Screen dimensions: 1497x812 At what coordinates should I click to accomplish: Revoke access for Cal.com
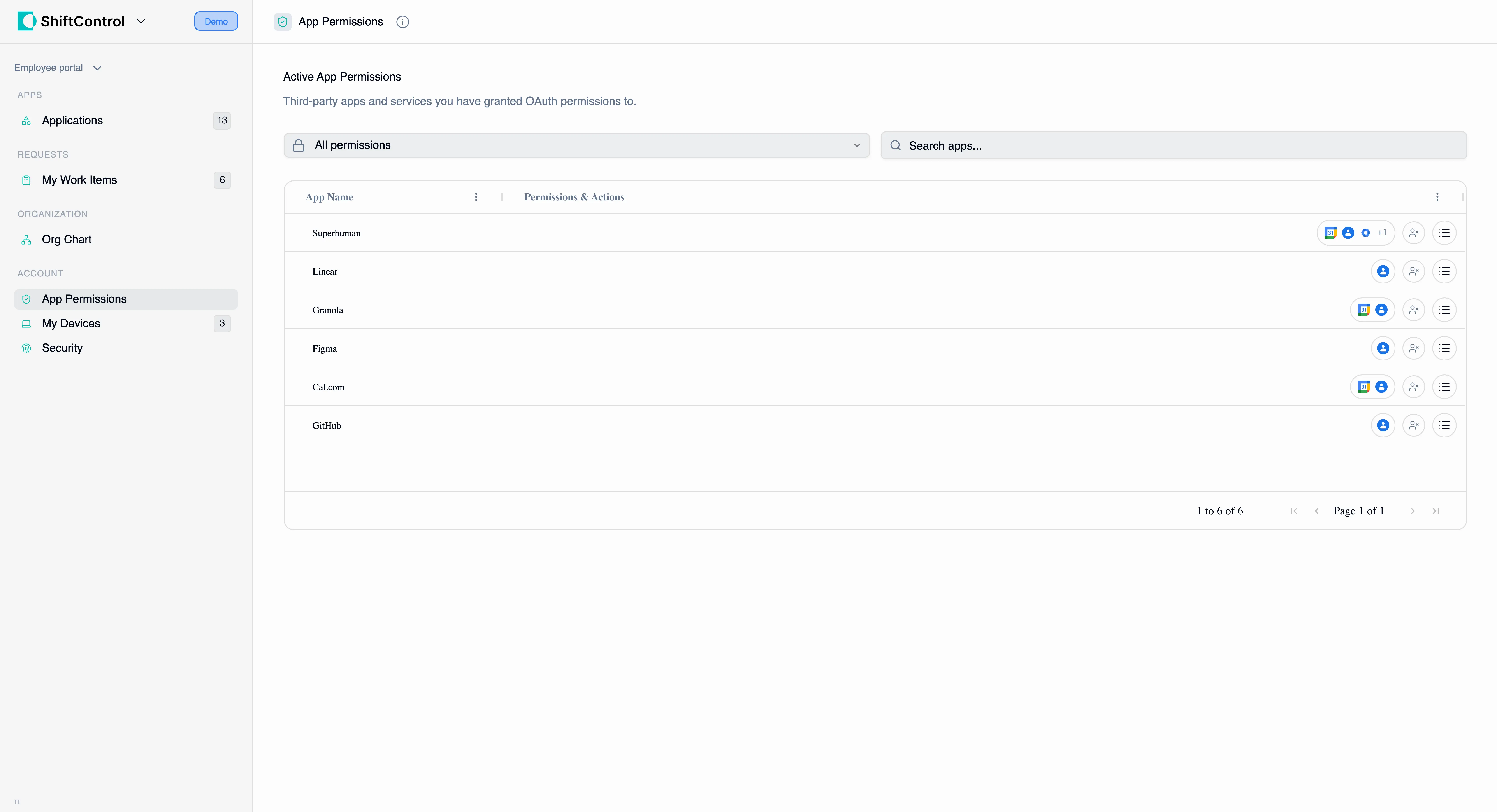(x=1414, y=387)
